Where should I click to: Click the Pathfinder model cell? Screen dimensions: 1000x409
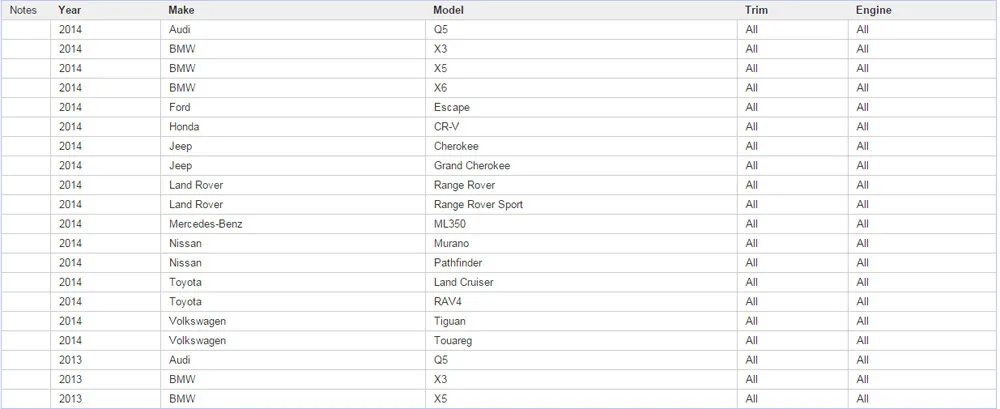pos(581,263)
